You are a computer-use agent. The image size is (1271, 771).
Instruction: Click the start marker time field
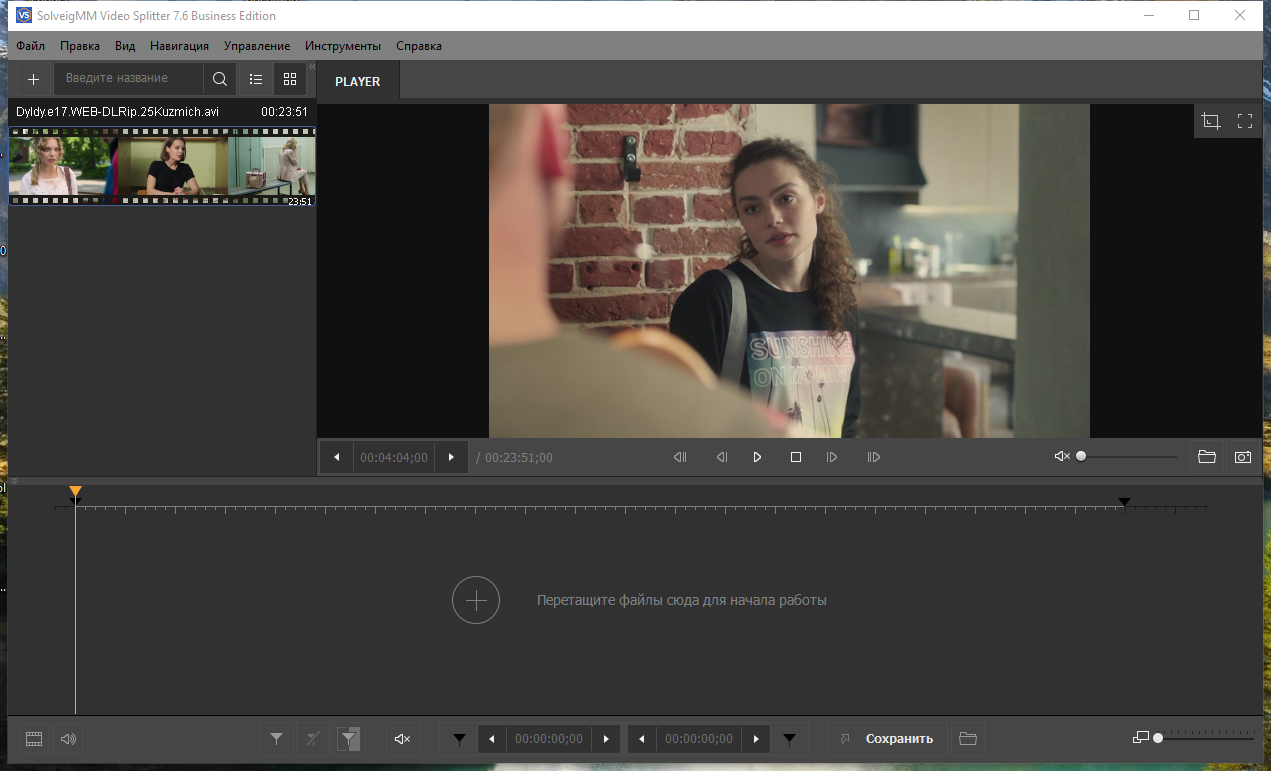[549, 739]
